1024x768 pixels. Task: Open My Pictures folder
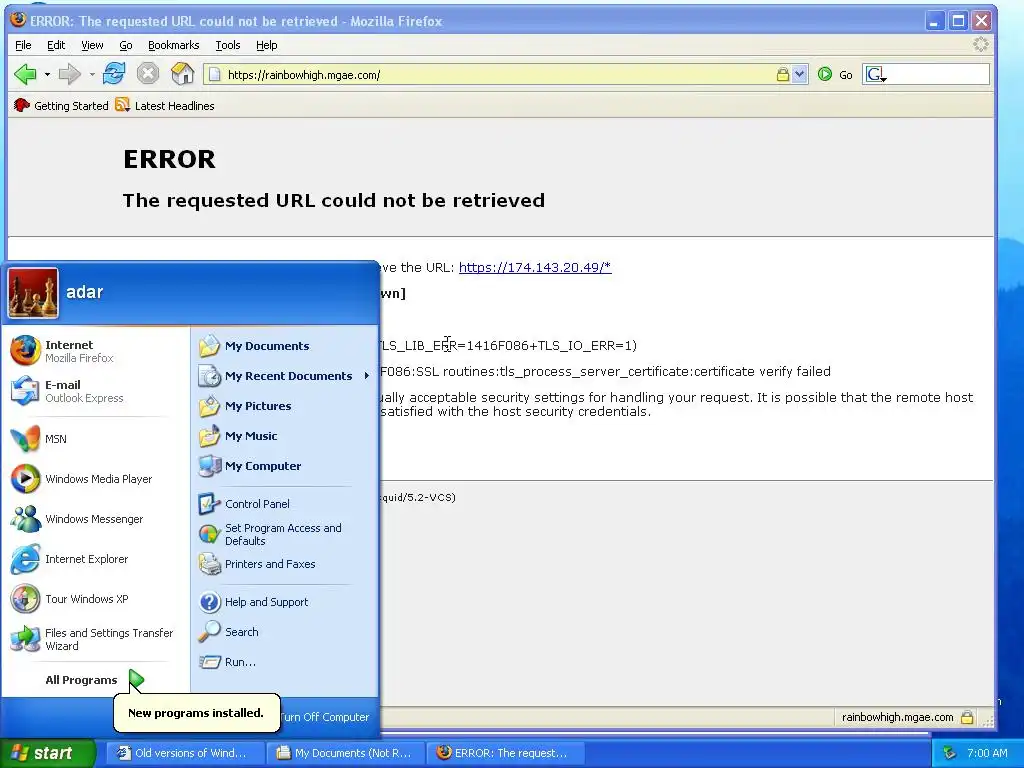(285, 406)
